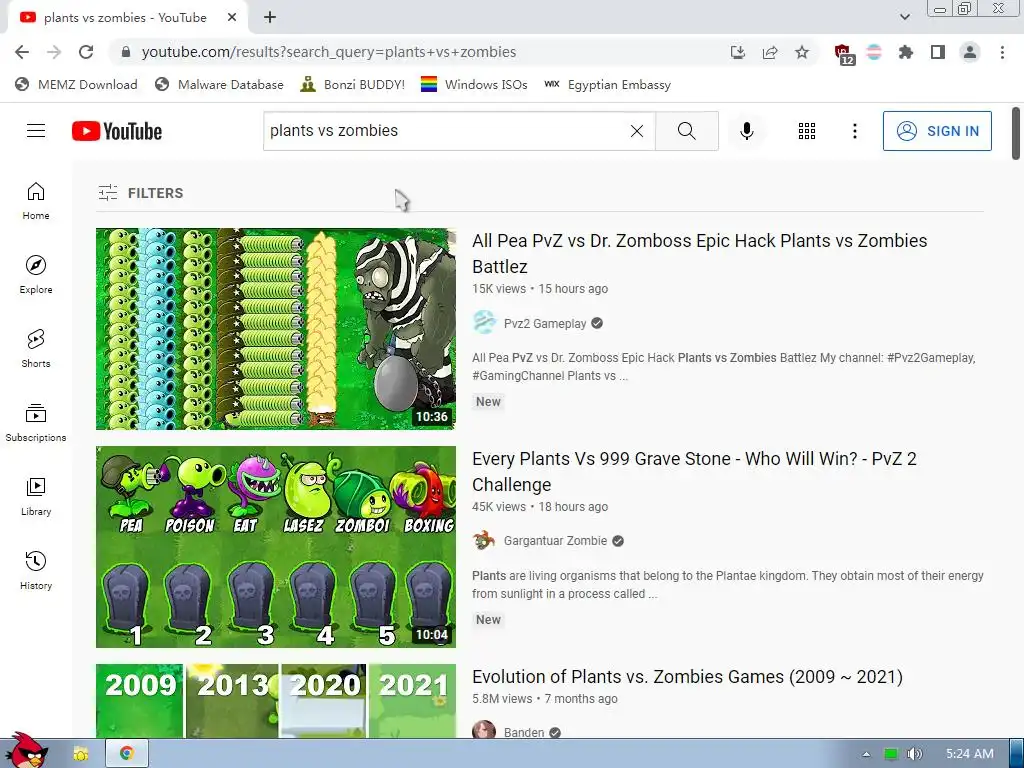Expand the tab search dropdown arrow
Viewport: 1024px width, 768px height.
904,17
